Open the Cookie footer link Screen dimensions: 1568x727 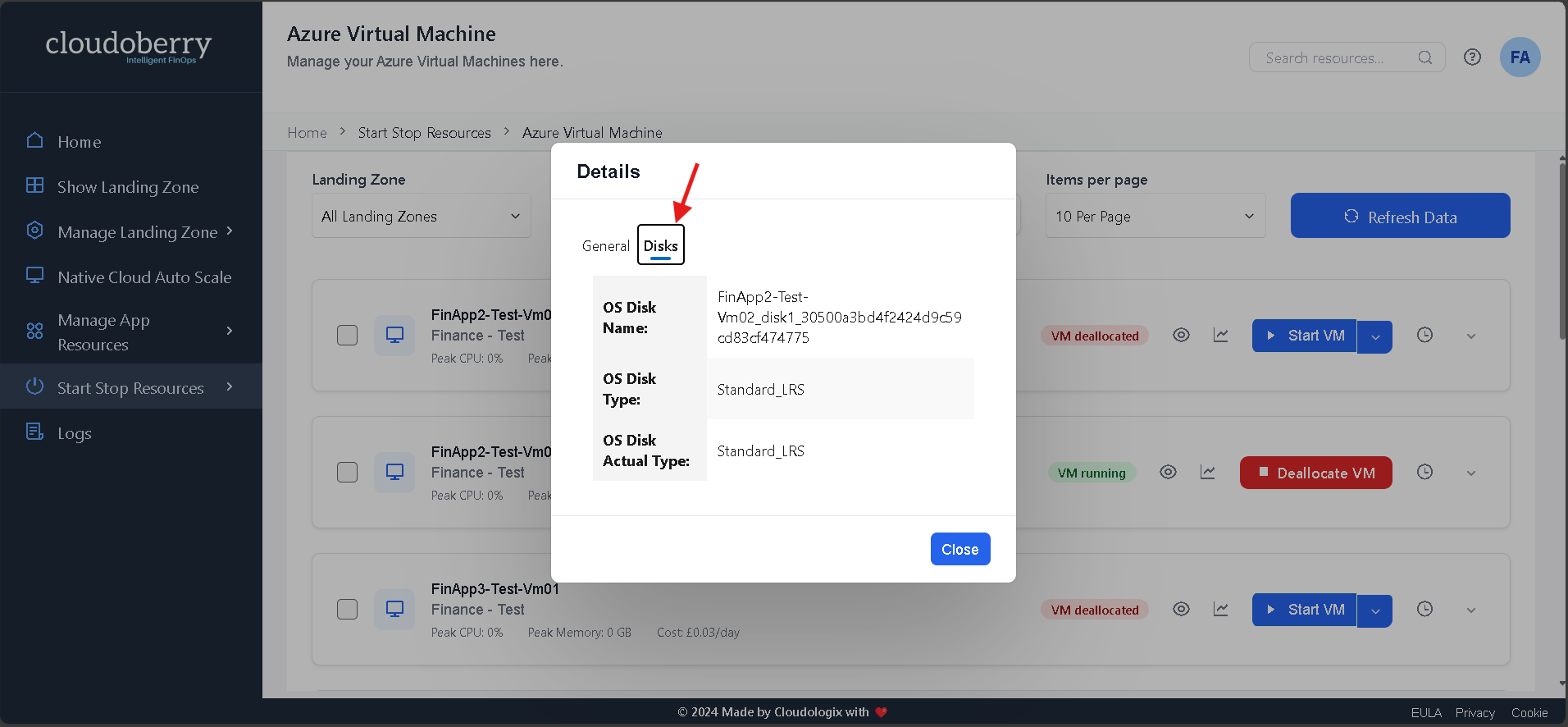click(1529, 712)
